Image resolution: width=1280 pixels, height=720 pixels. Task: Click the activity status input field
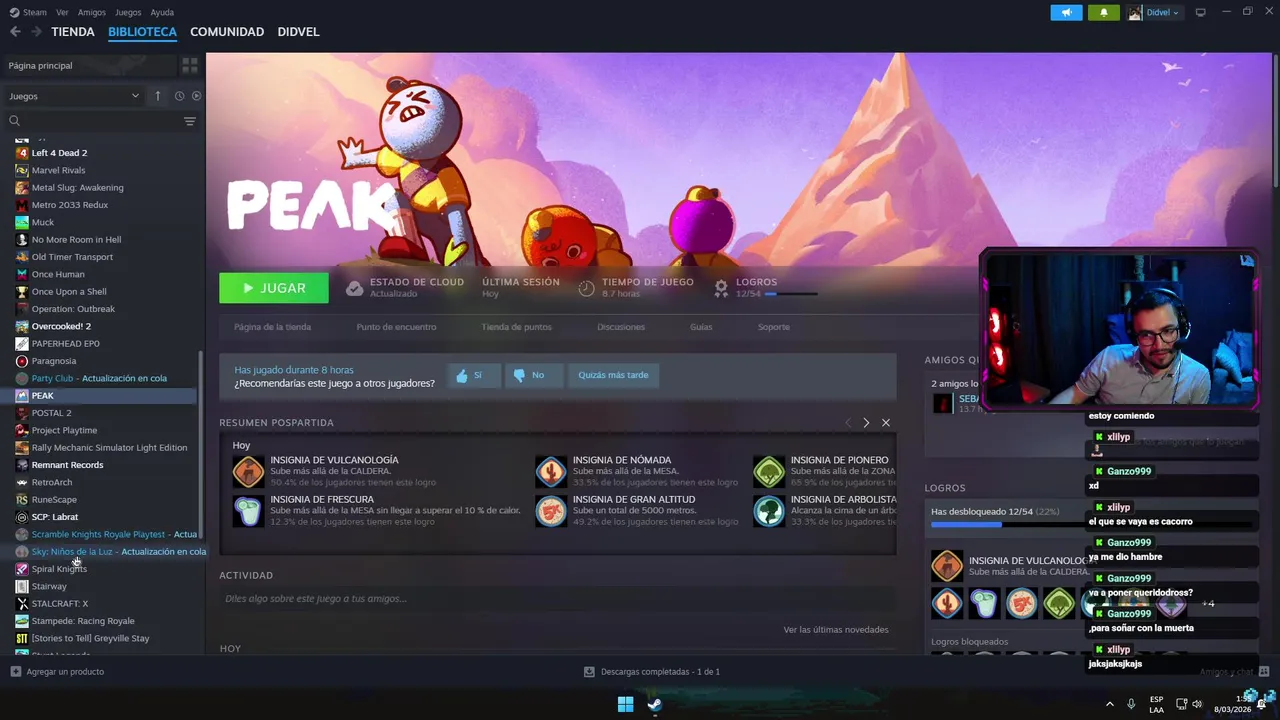tap(557, 599)
